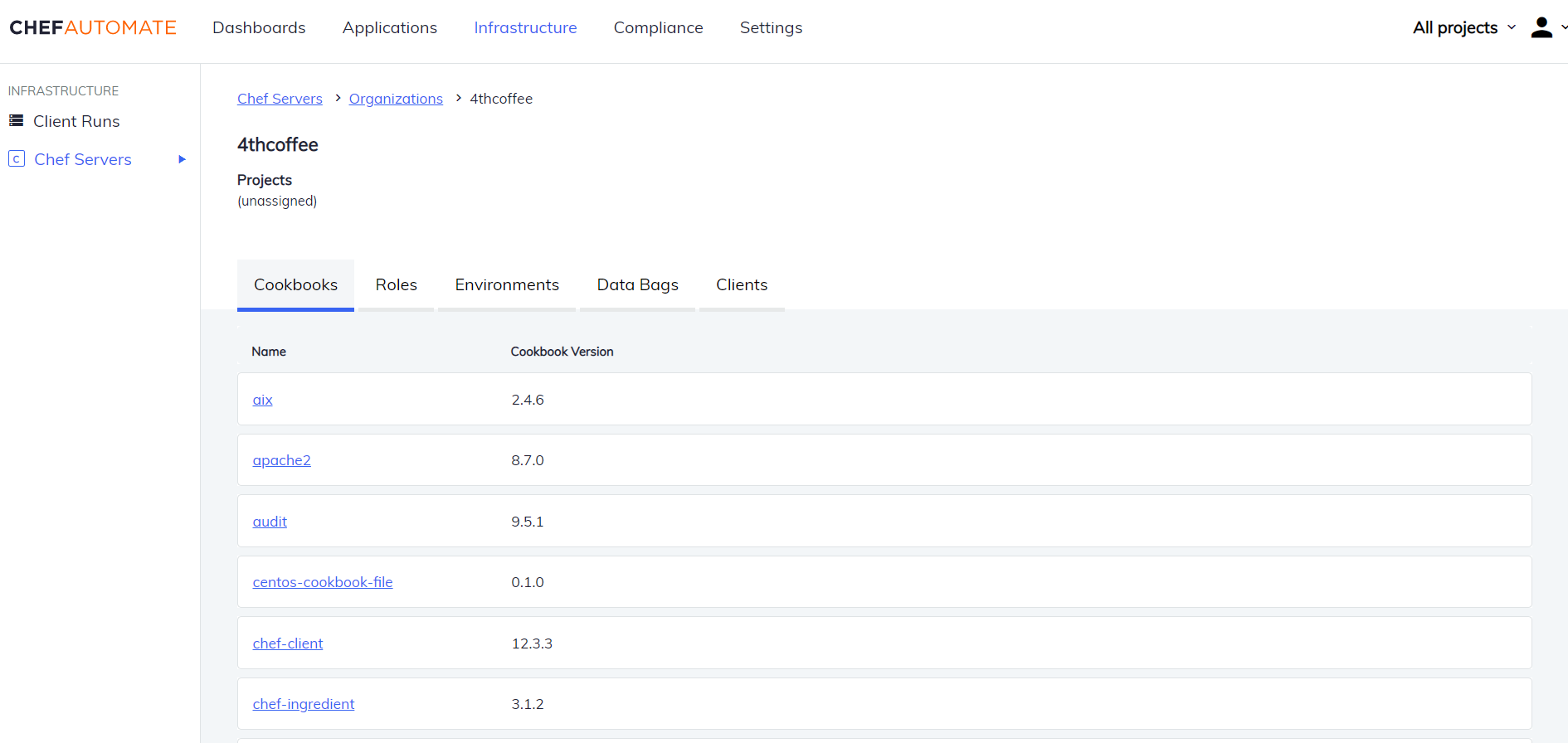Open the chef-ingredient cookbook

(x=303, y=704)
